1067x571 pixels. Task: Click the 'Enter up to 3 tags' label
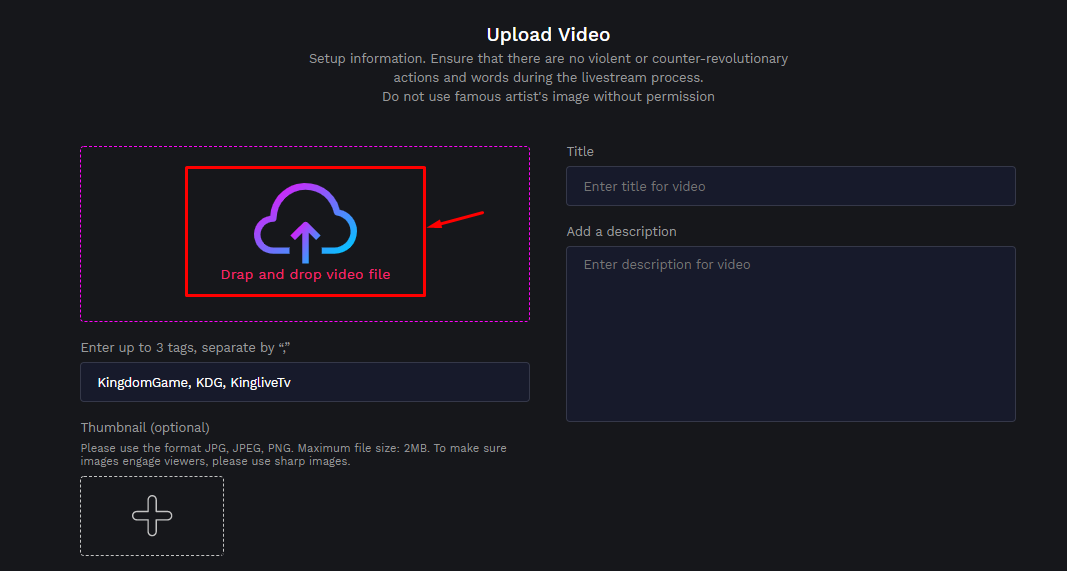pyautogui.click(x=186, y=347)
